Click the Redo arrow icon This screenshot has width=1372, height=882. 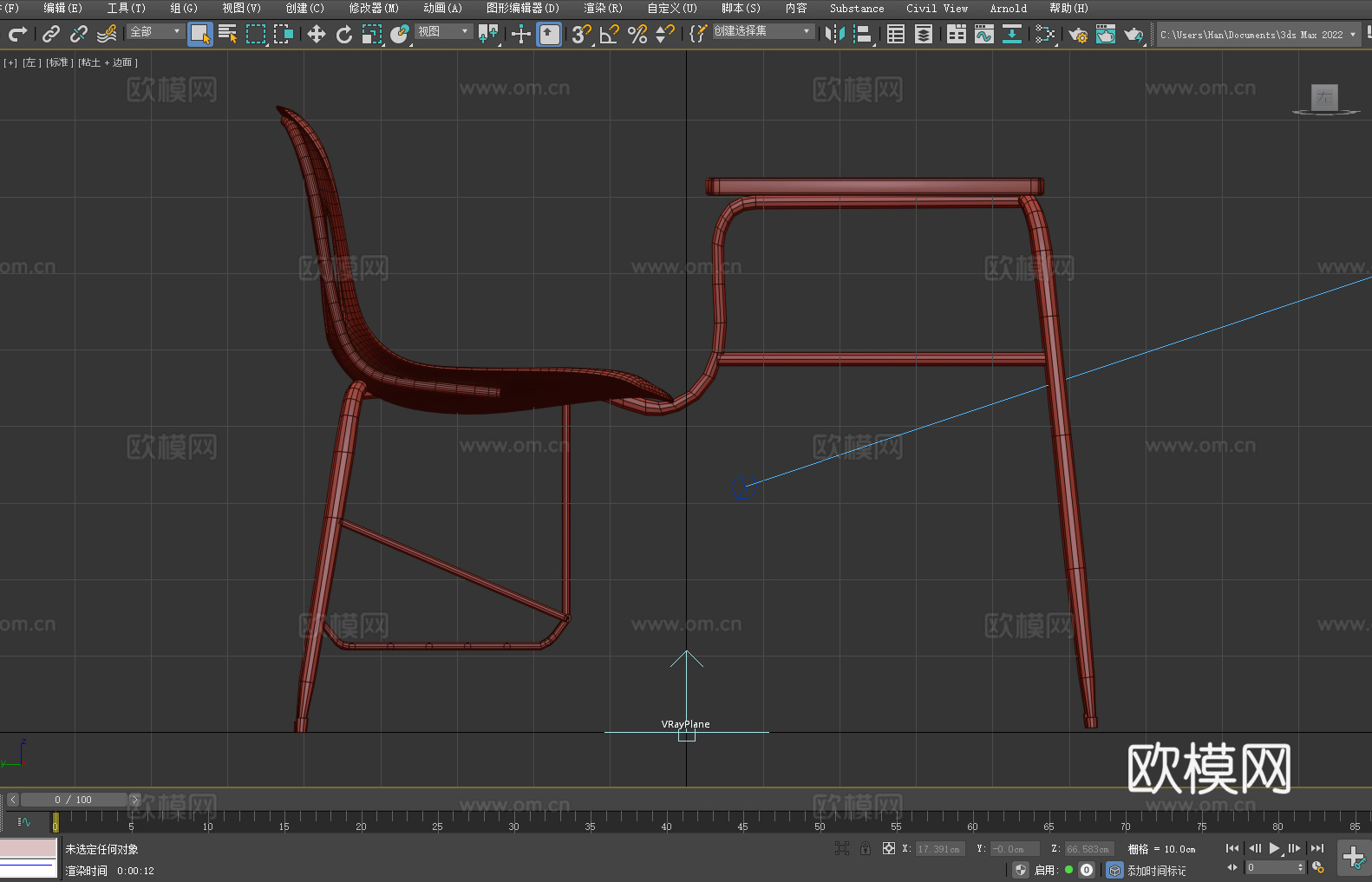click(17, 34)
